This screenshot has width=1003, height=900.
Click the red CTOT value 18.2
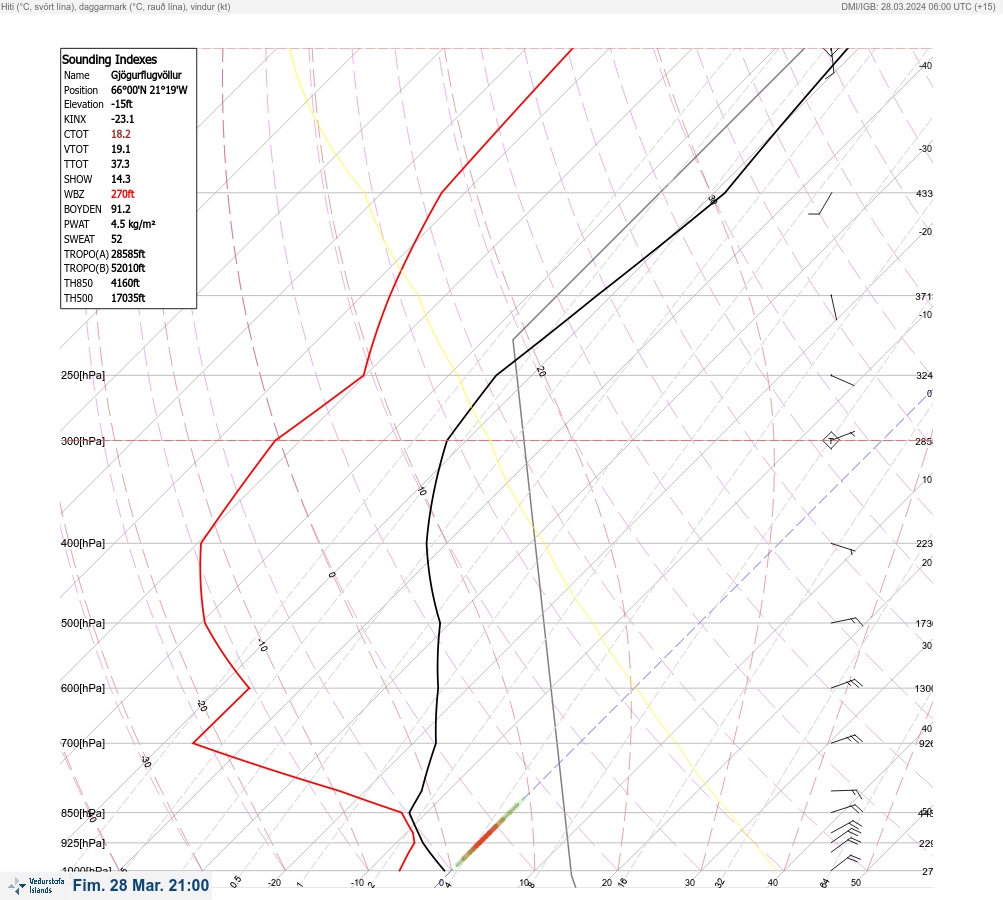[120, 134]
